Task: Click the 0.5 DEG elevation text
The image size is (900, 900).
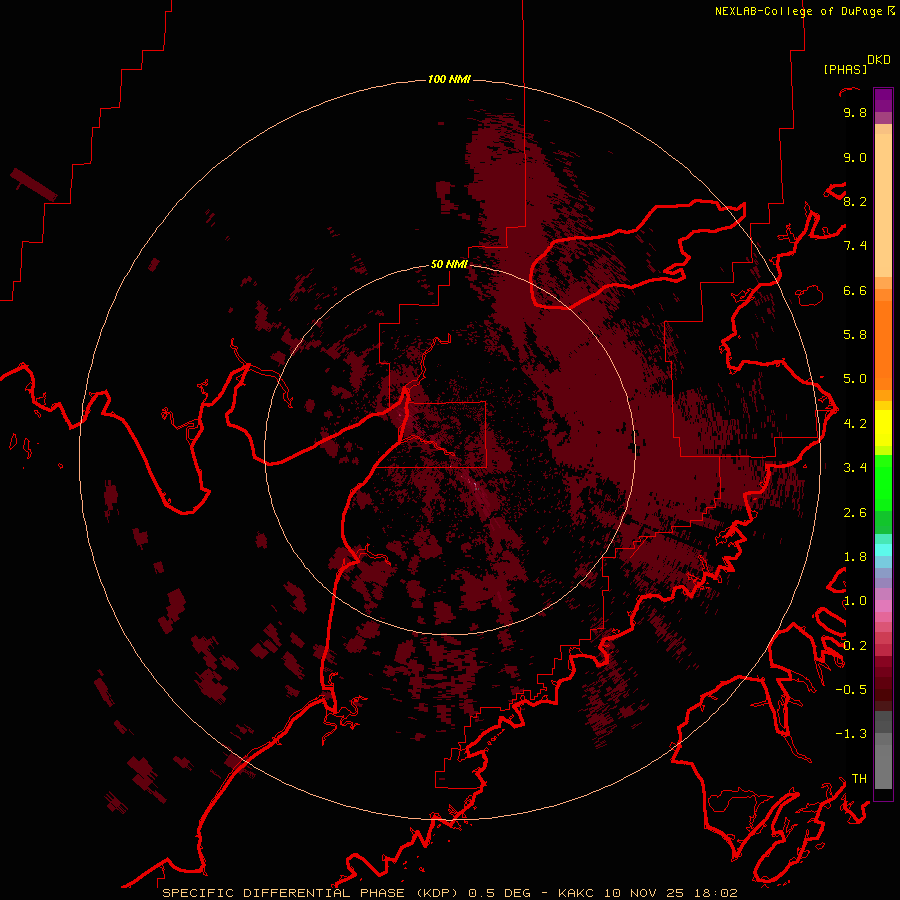Action: 501,893
